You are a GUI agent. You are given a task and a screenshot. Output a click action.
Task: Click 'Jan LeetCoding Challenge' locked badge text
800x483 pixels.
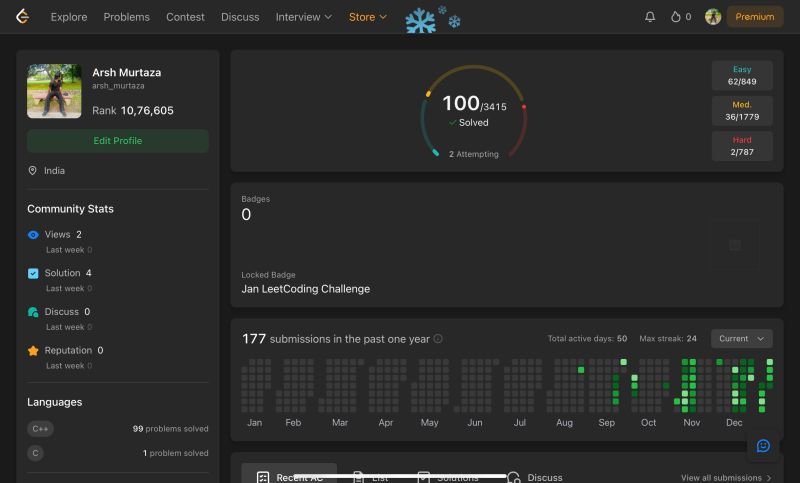pos(306,289)
